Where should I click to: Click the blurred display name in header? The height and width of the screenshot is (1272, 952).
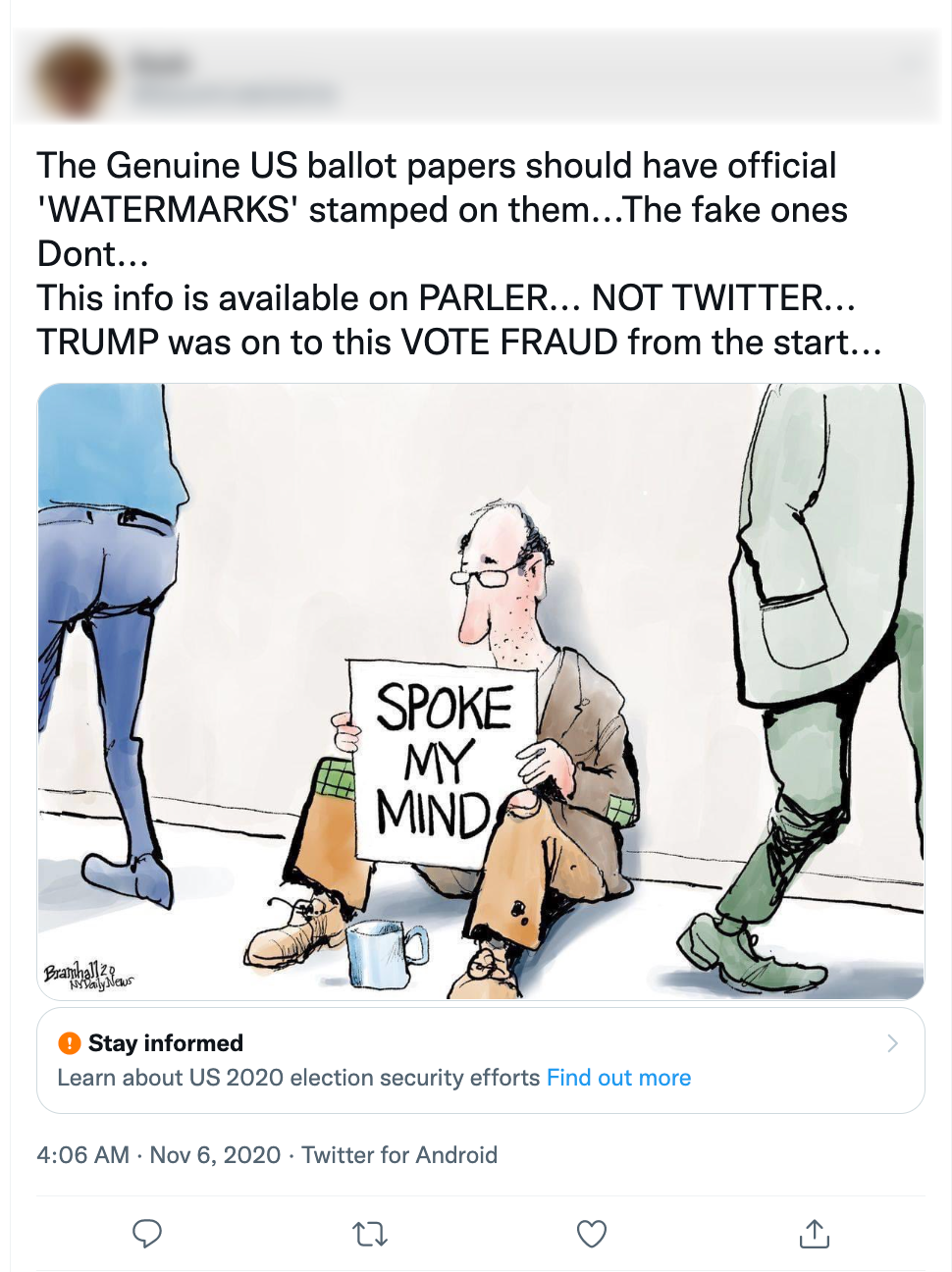coord(160,65)
